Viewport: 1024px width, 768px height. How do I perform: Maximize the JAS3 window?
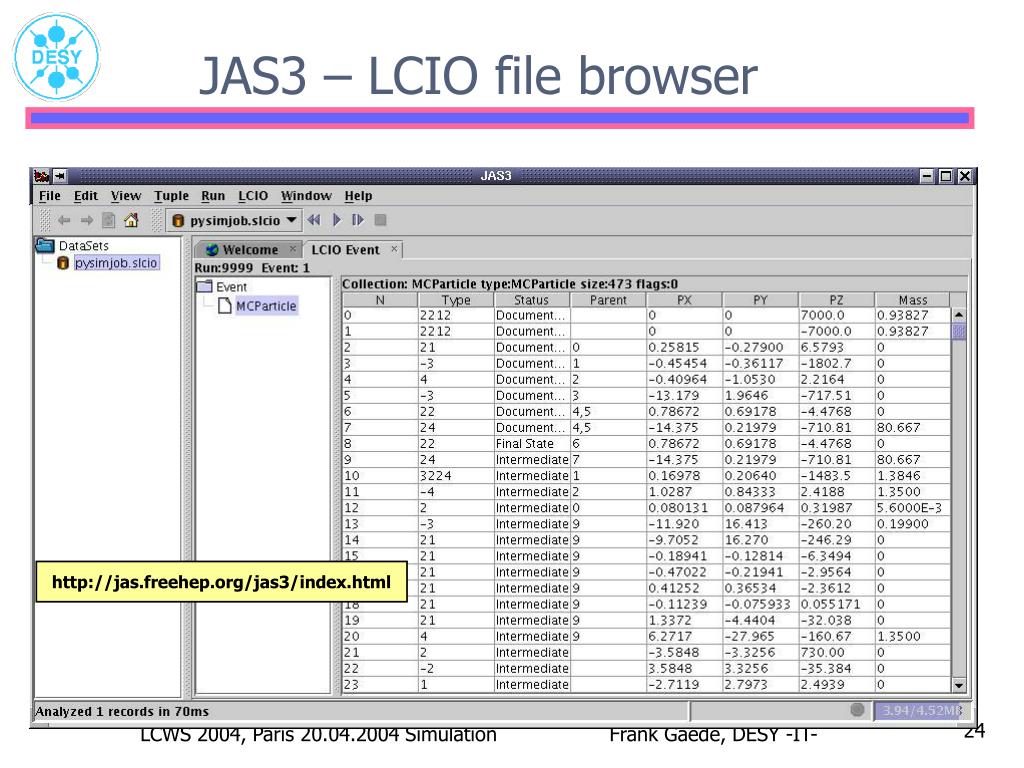(945, 176)
